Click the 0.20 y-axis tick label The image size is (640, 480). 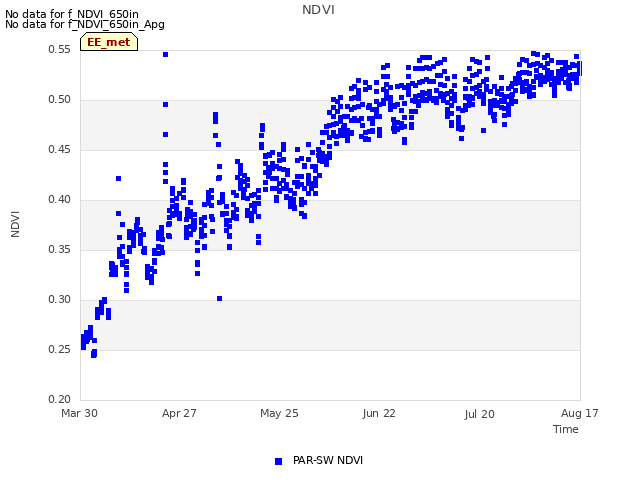[59, 399]
